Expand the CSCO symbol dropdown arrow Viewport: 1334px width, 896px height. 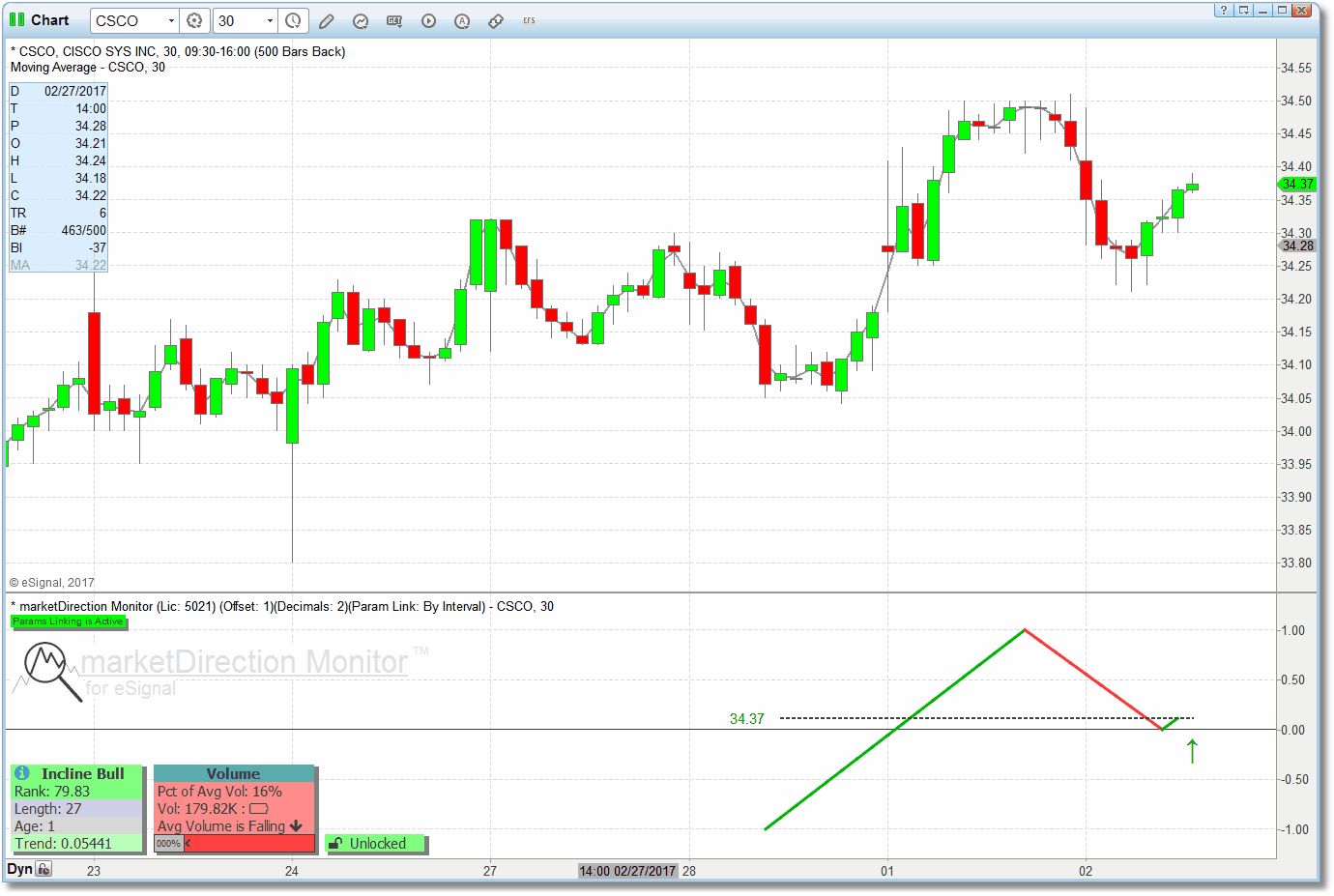(171, 20)
